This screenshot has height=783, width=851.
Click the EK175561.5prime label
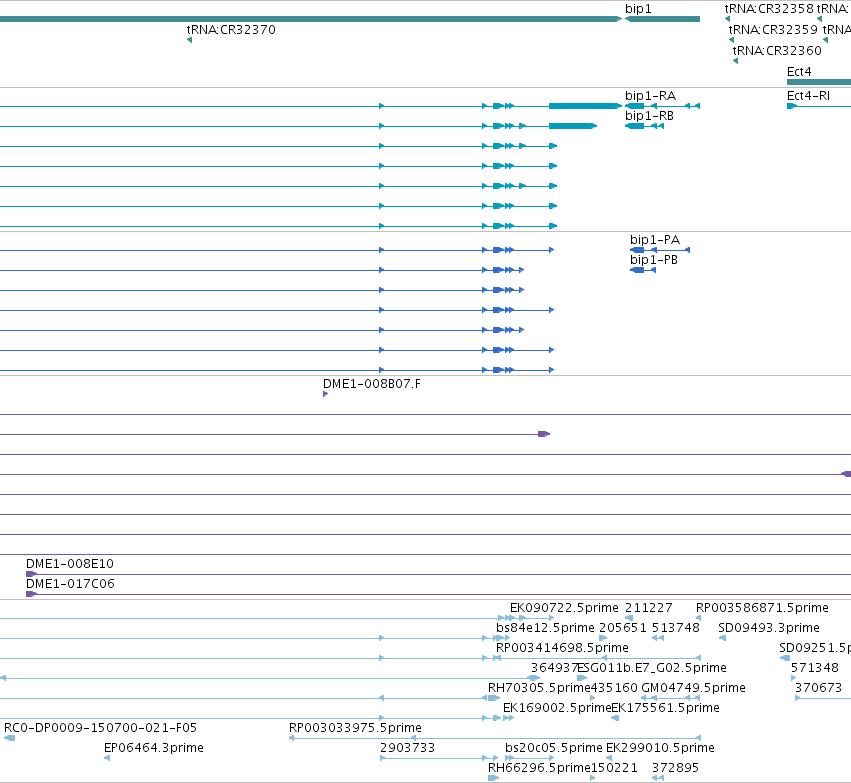(665, 708)
